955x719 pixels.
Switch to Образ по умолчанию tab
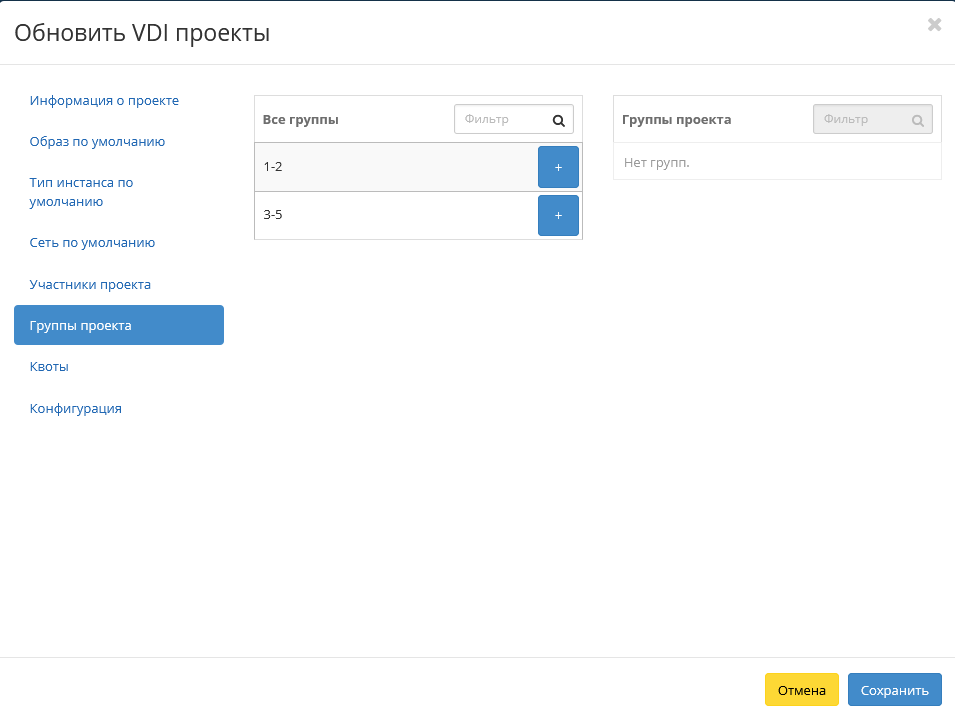[x=97, y=141]
